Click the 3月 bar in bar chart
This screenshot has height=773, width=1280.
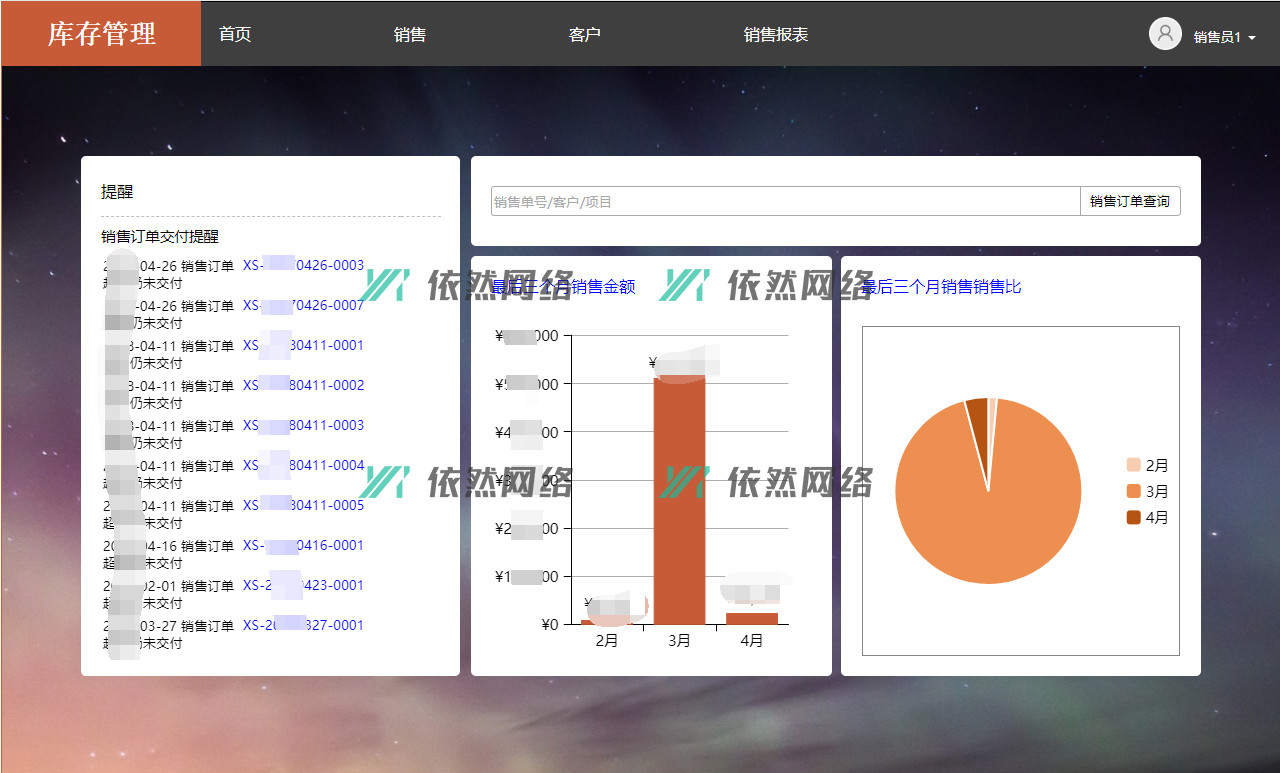coord(679,500)
